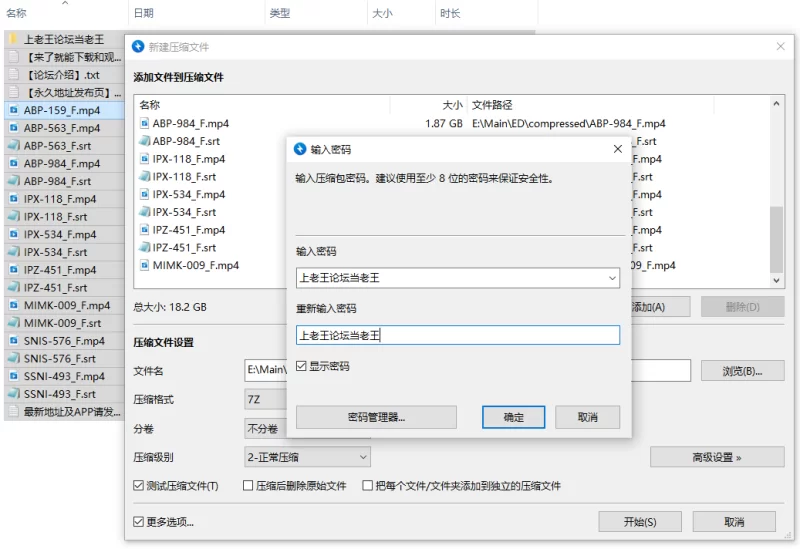Click the SNIS-576_F.srt icon in Explorer
Image resolution: width=800 pixels, height=549 pixels.
pyautogui.click(x=14, y=358)
